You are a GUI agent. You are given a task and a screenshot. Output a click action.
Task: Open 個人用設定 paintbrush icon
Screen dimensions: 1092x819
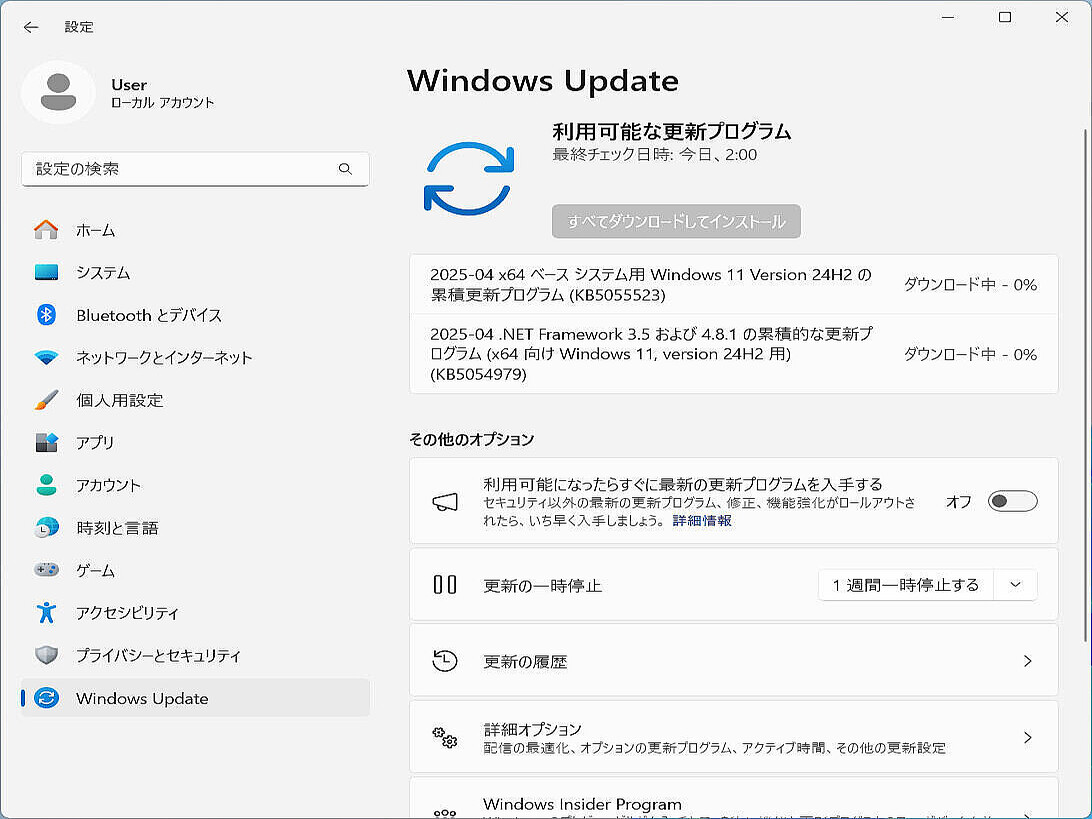46,400
